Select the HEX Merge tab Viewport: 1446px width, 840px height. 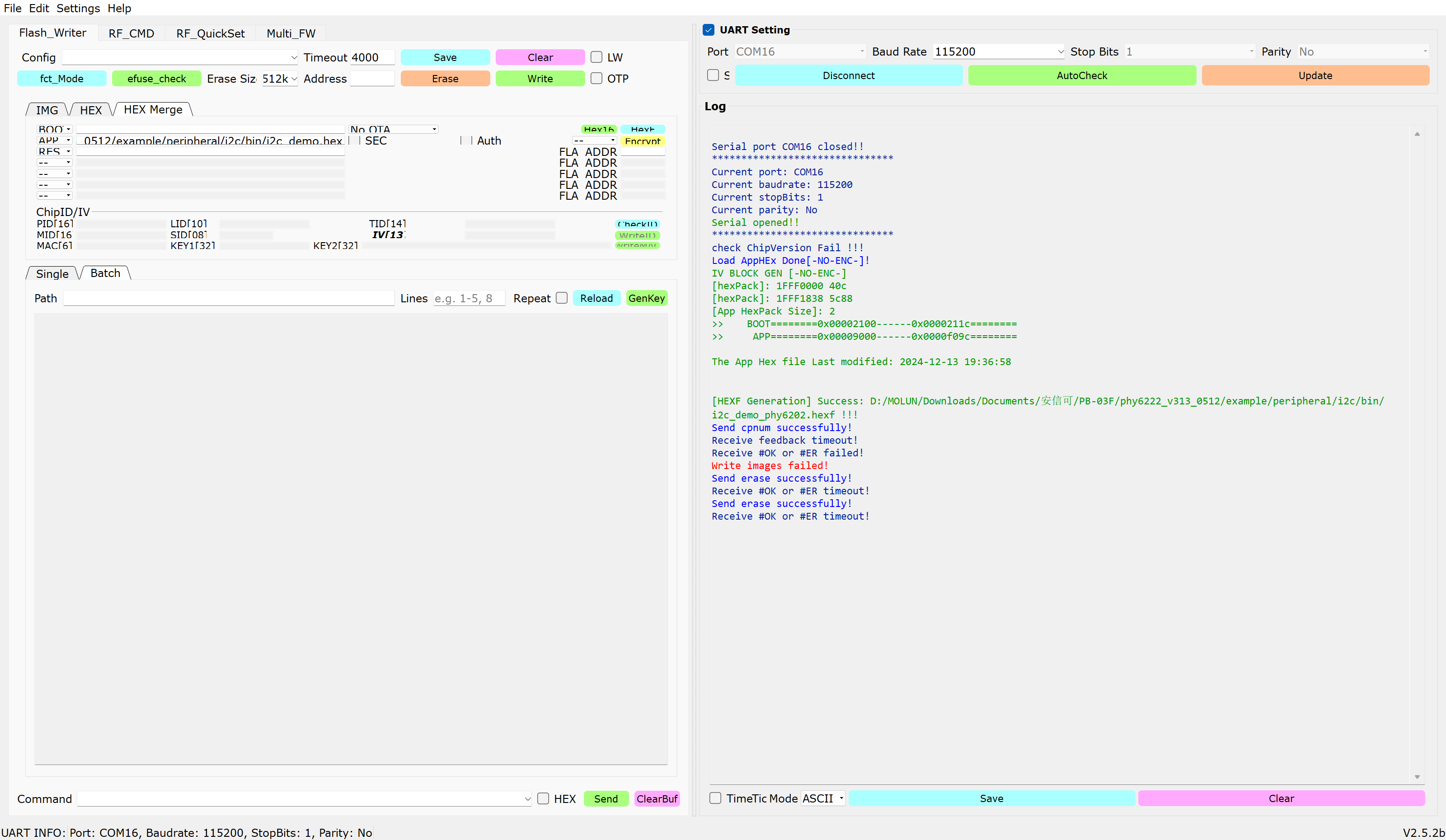coord(153,109)
